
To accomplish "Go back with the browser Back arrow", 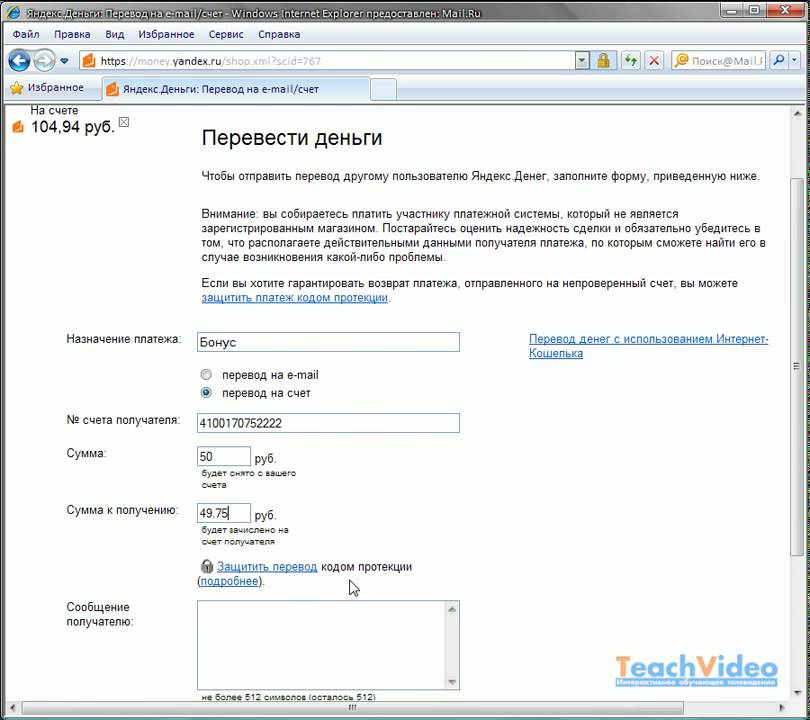I will tap(19, 61).
